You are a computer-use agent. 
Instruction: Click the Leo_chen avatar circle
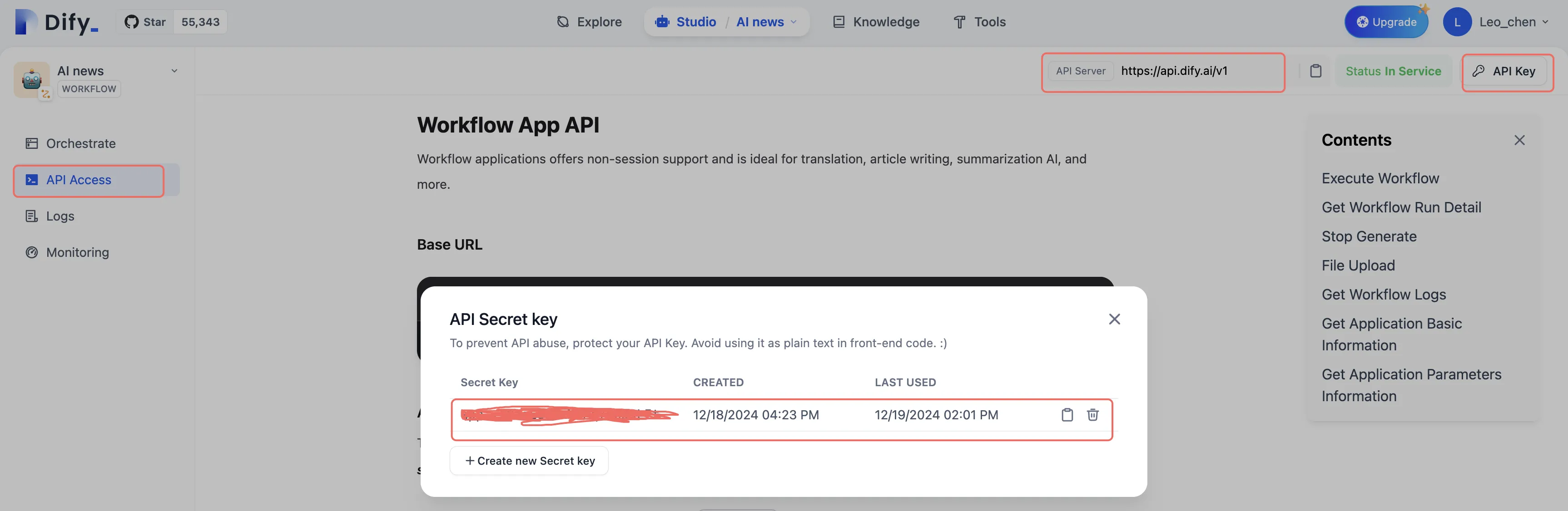click(x=1457, y=23)
